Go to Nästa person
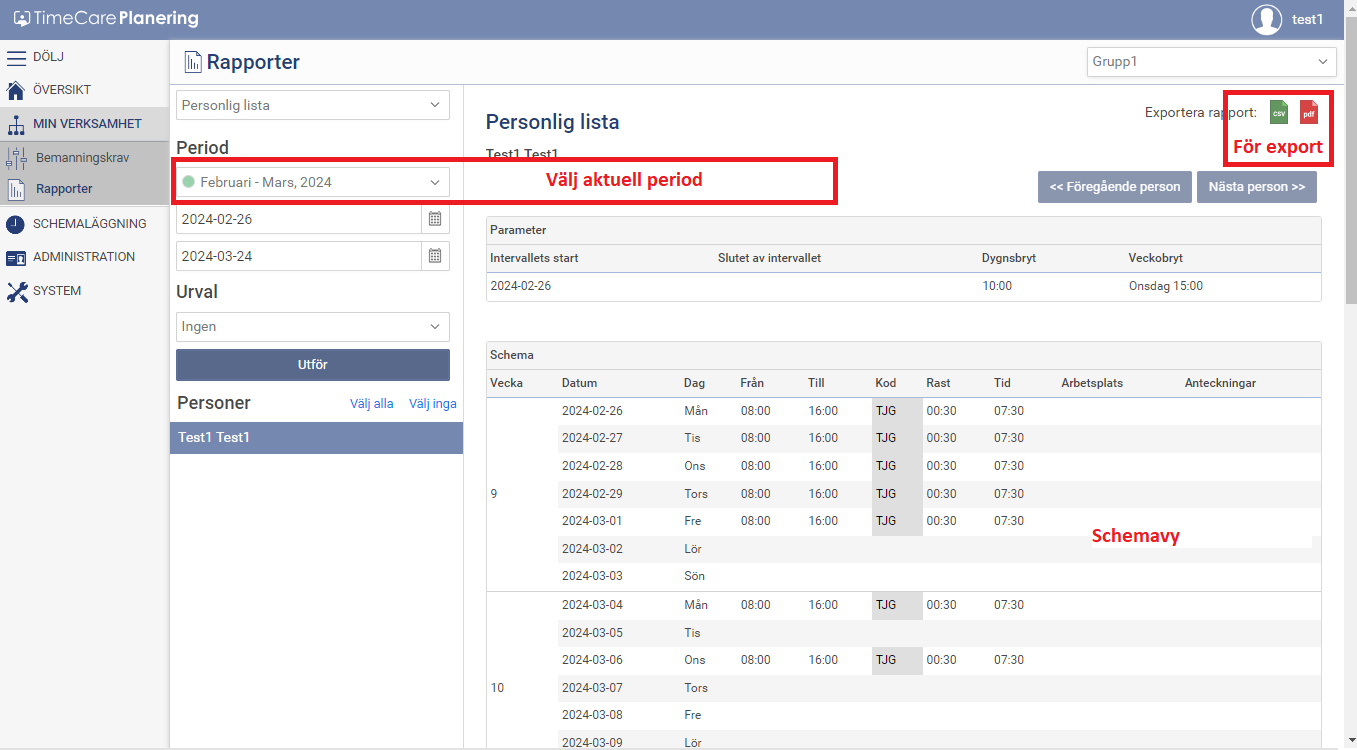The image size is (1357, 750). point(1256,187)
